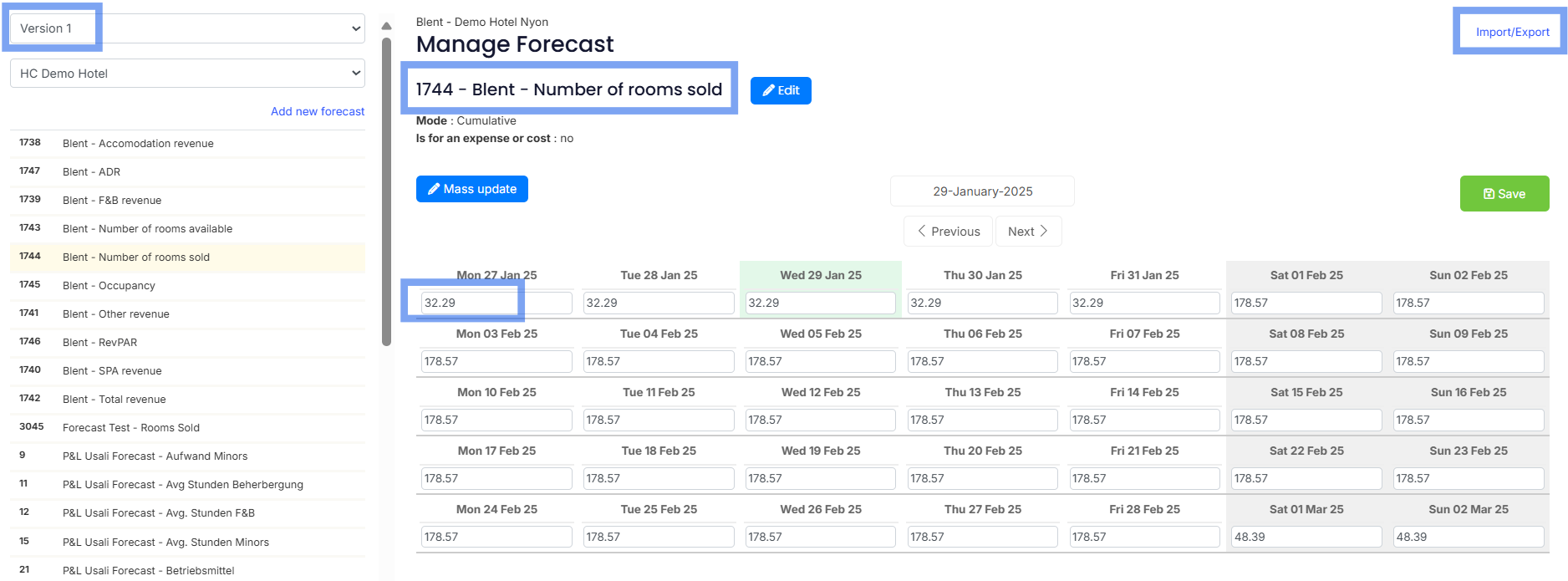Open the 29-January-2025 date picker
The height and width of the screenshot is (581, 1568).
pyautogui.click(x=982, y=191)
